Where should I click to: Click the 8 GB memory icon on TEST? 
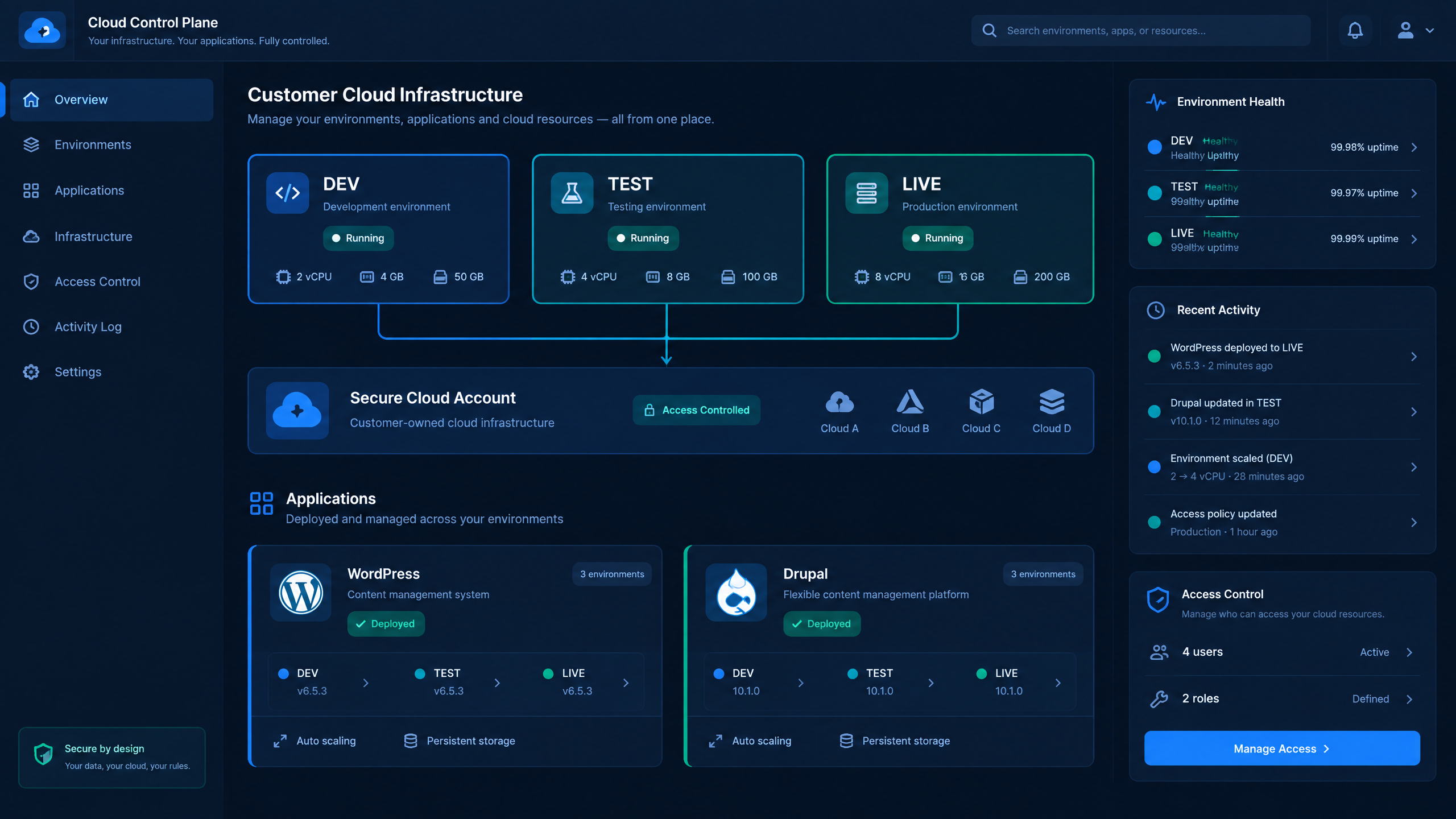652,277
